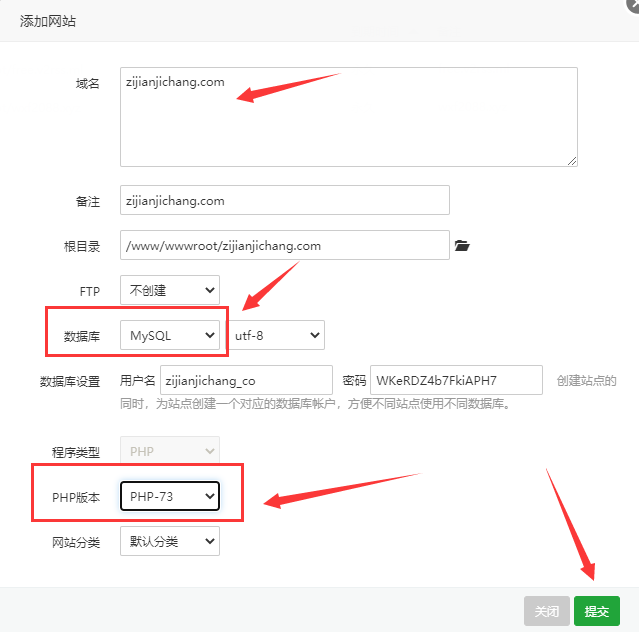Click the 用户名 label text
The image size is (639, 632).
pyautogui.click(x=138, y=381)
